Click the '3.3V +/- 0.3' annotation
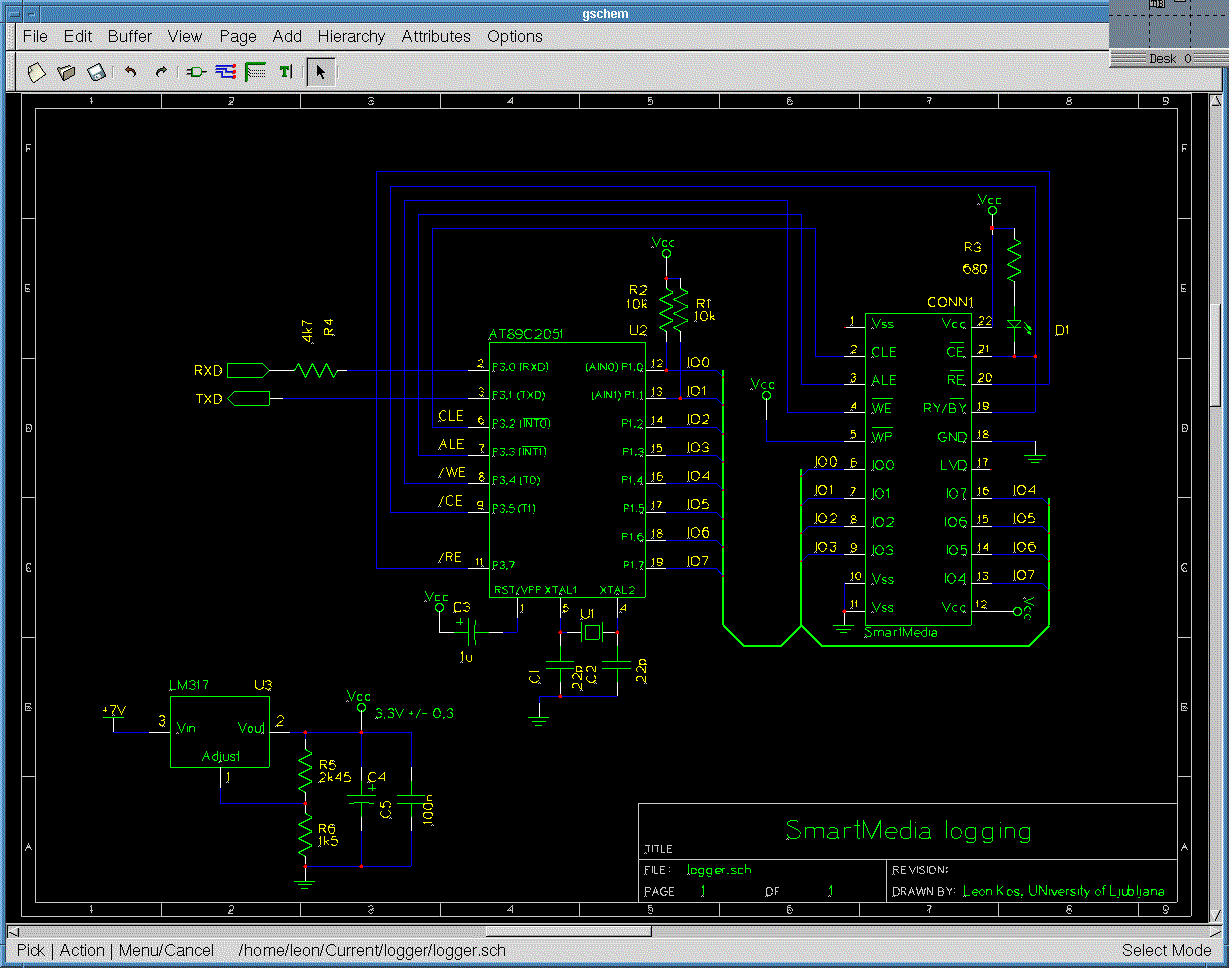The width and height of the screenshot is (1229, 968). (x=414, y=713)
